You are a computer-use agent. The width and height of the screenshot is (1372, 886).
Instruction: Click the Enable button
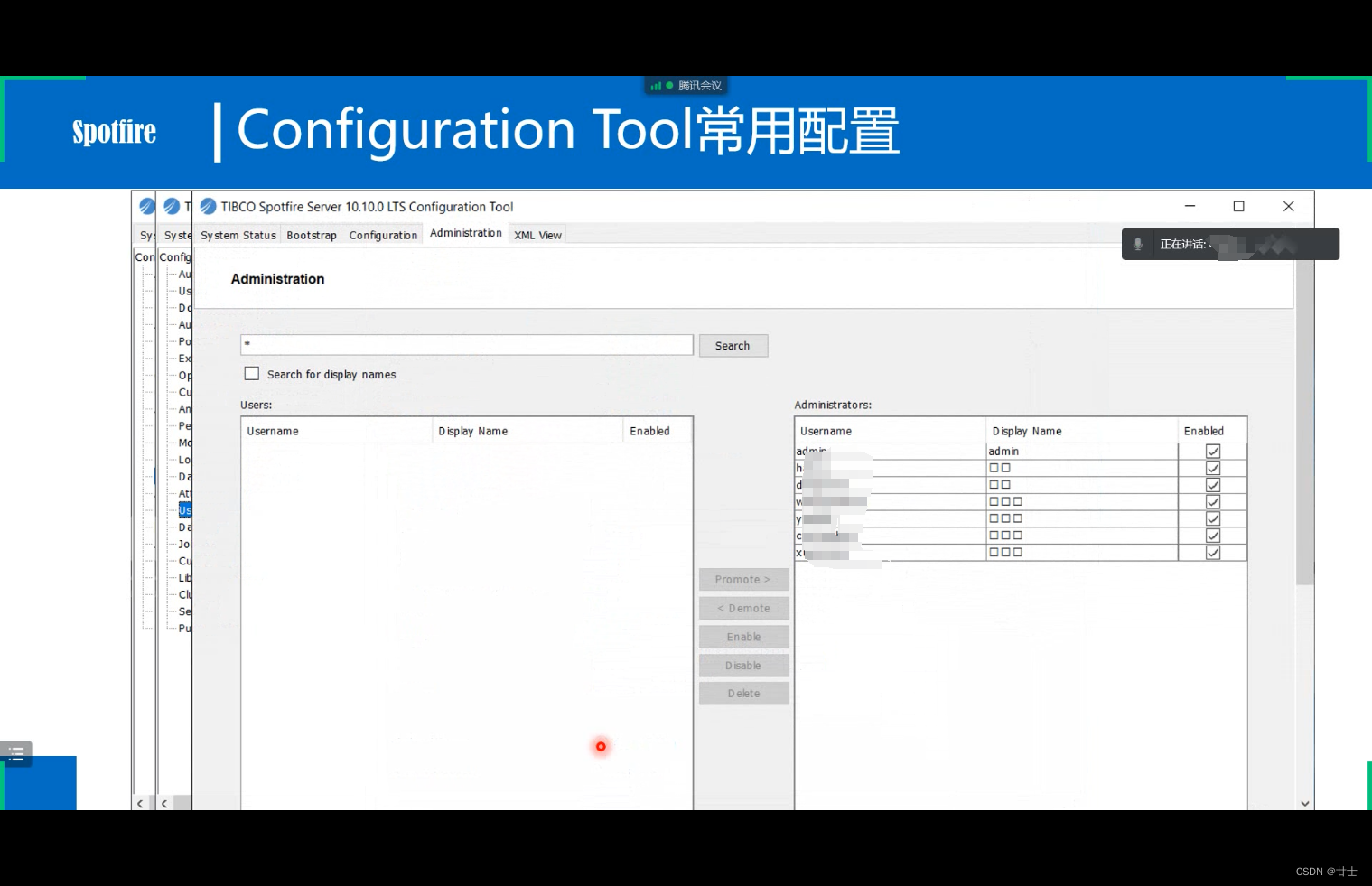tap(743, 637)
